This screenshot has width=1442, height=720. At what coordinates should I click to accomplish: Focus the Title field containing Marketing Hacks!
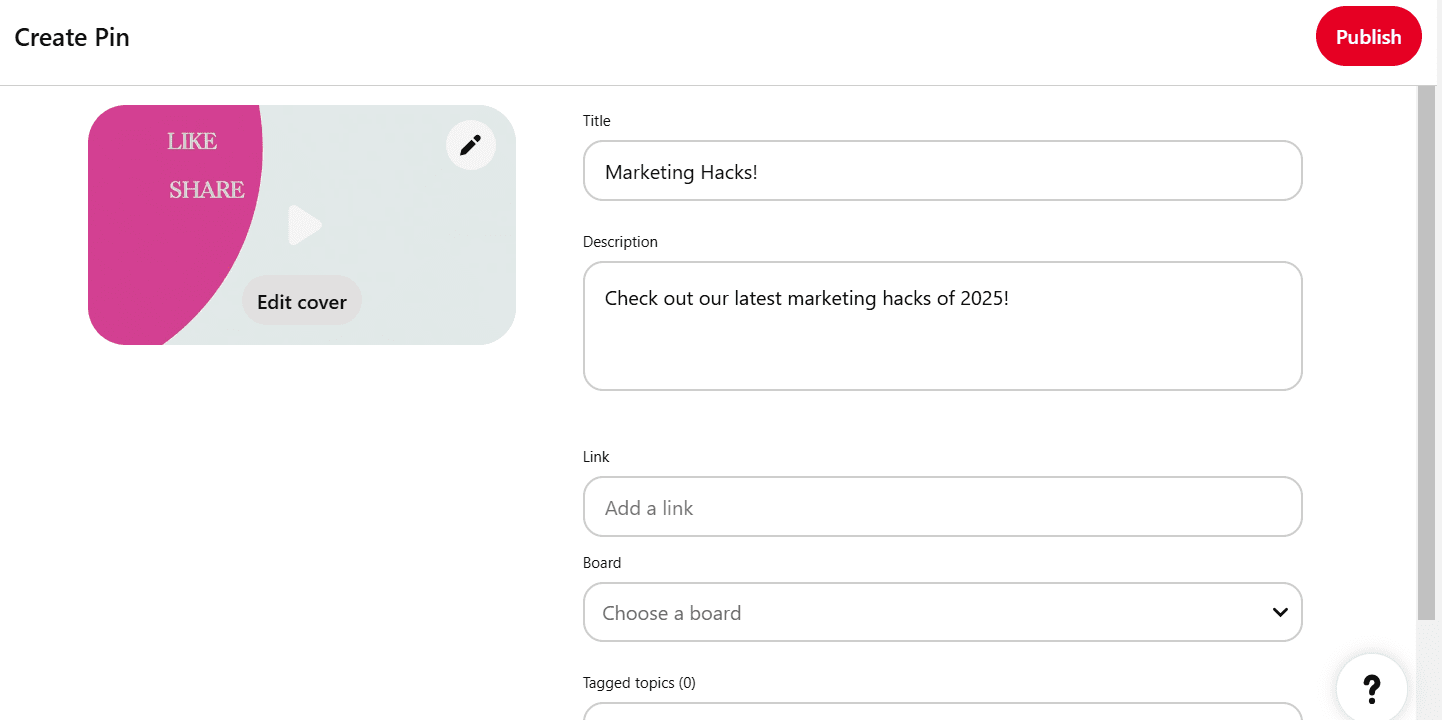click(942, 171)
